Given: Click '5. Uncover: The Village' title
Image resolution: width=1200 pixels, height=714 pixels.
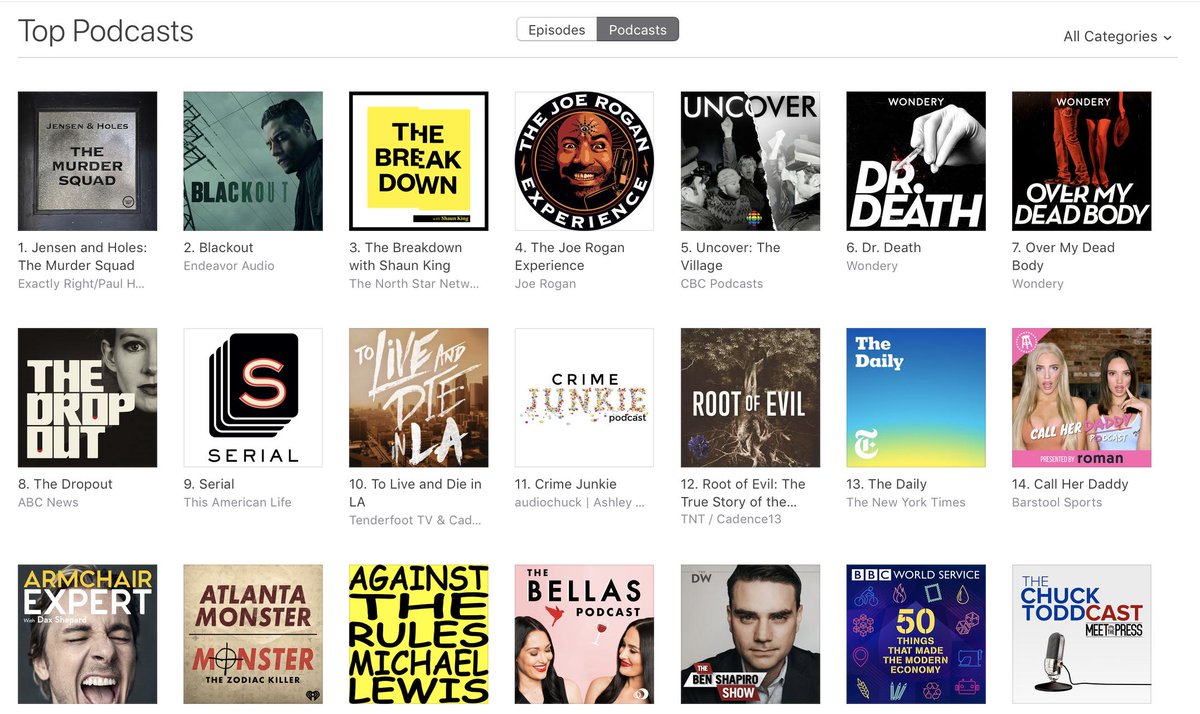Looking at the screenshot, I should (x=730, y=256).
